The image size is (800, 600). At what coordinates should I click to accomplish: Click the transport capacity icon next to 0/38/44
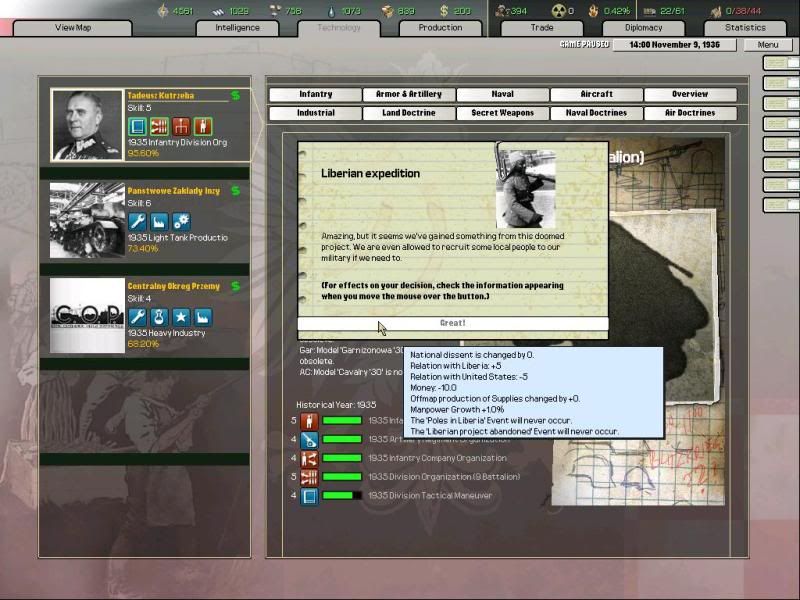click(x=716, y=11)
